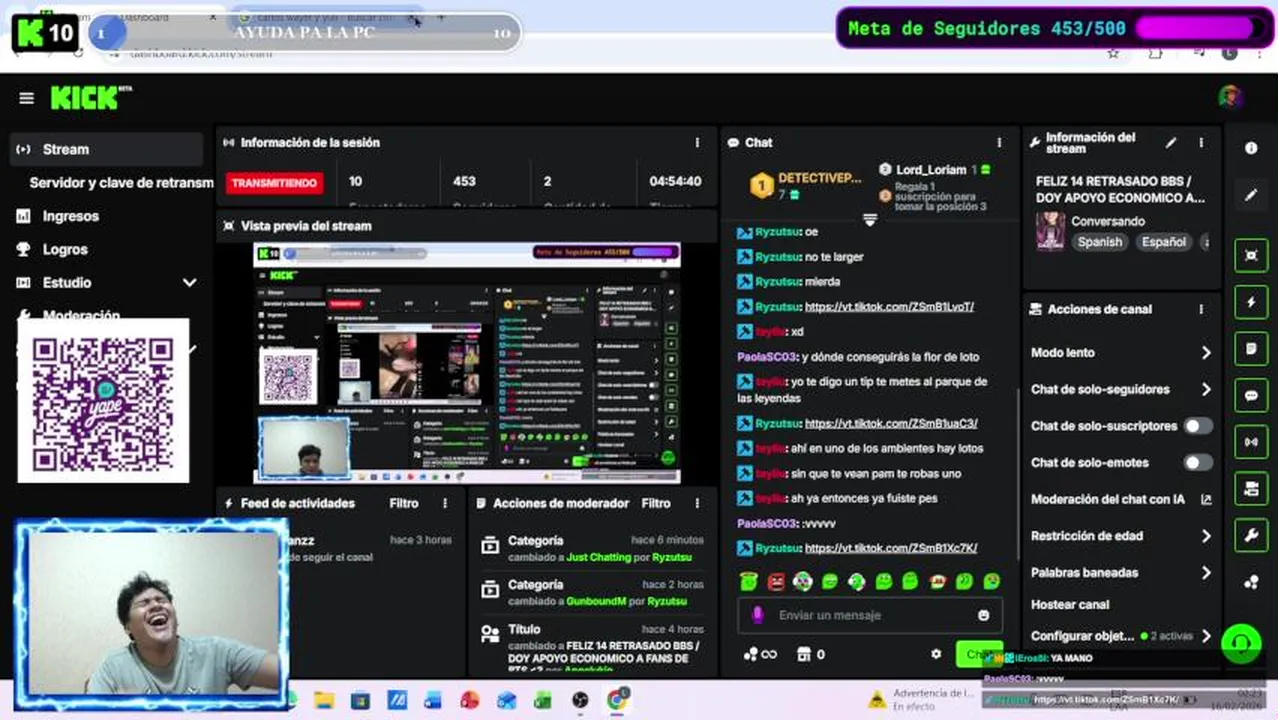Click Chrome icon in taskbar

tap(617, 700)
